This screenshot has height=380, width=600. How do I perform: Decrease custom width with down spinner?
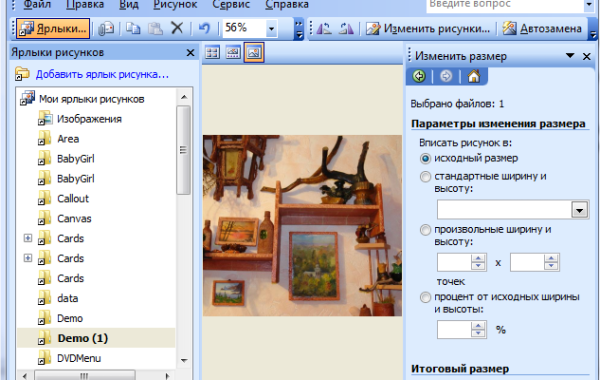pos(478,266)
